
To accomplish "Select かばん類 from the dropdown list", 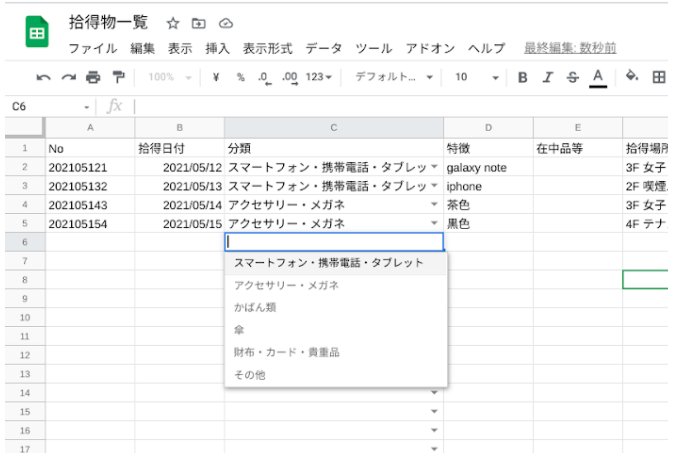I will [x=335, y=308].
